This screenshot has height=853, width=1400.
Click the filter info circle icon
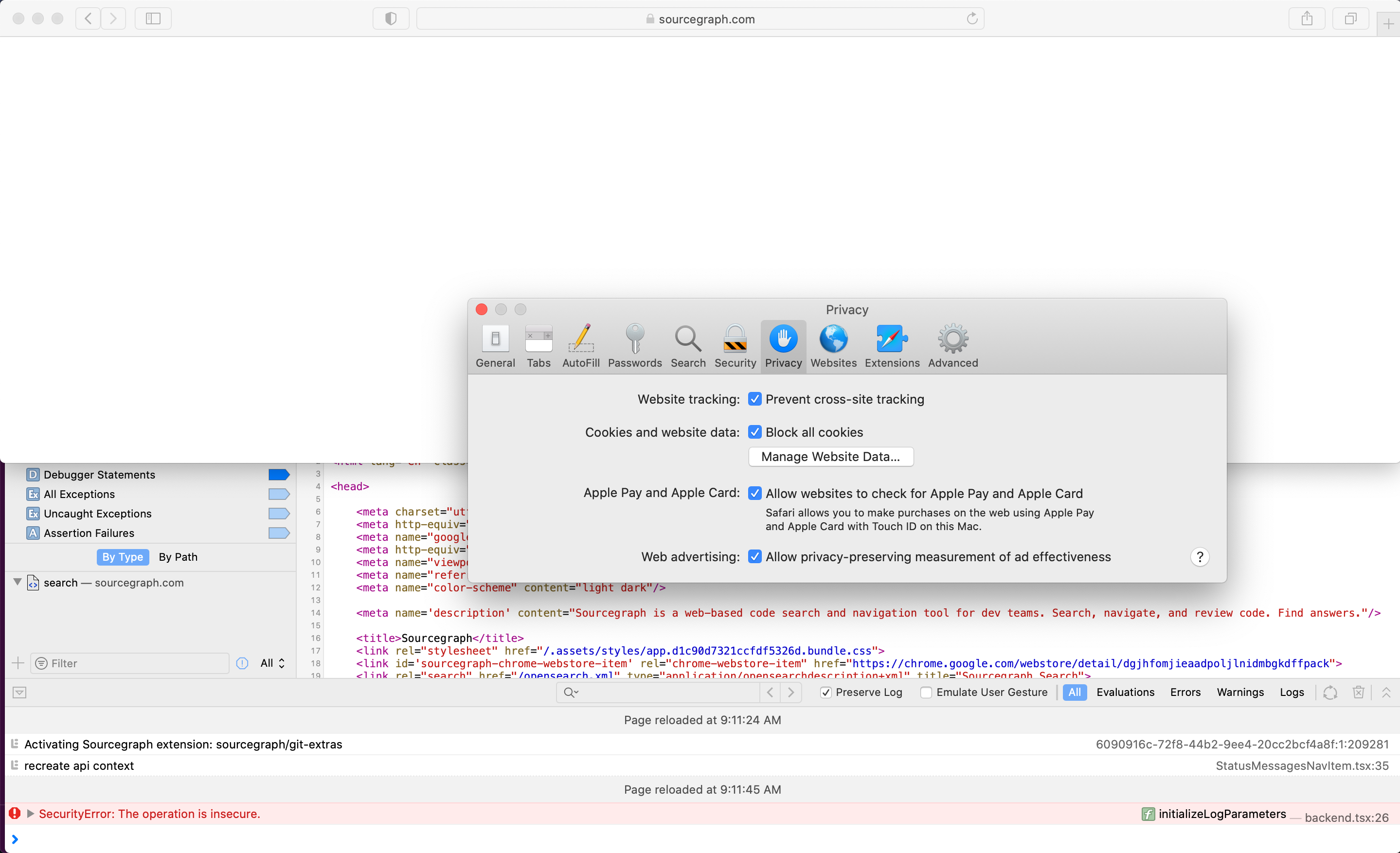click(242, 663)
